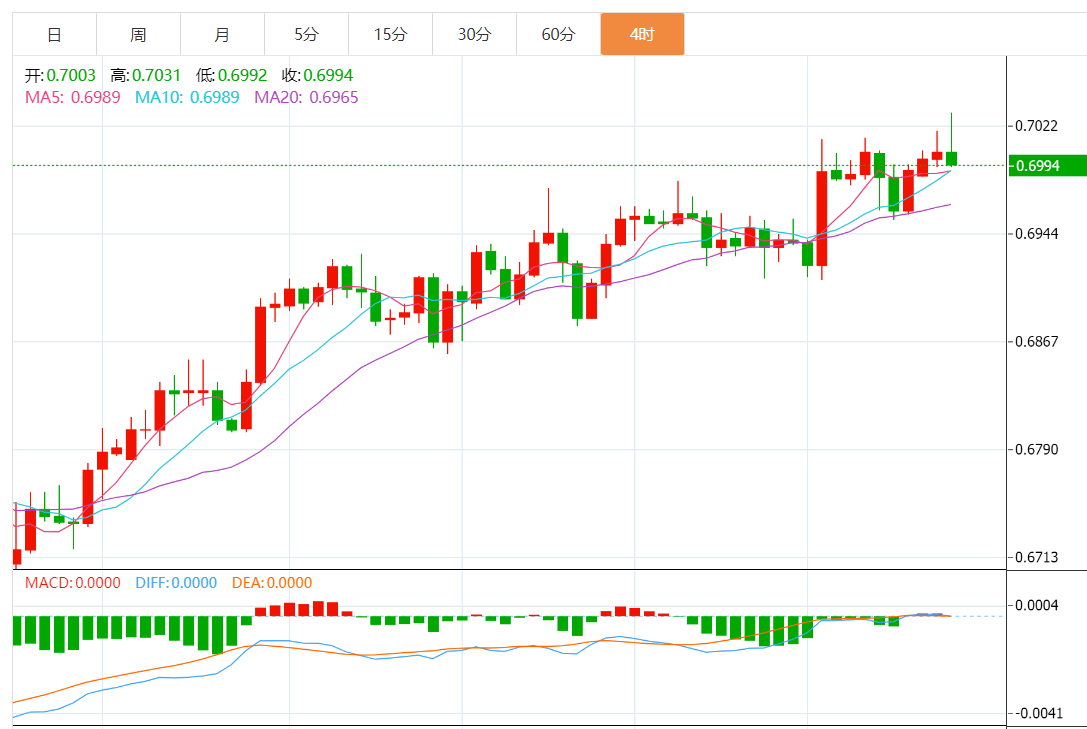Switch to the 5分 timeframe tab

[x=306, y=35]
